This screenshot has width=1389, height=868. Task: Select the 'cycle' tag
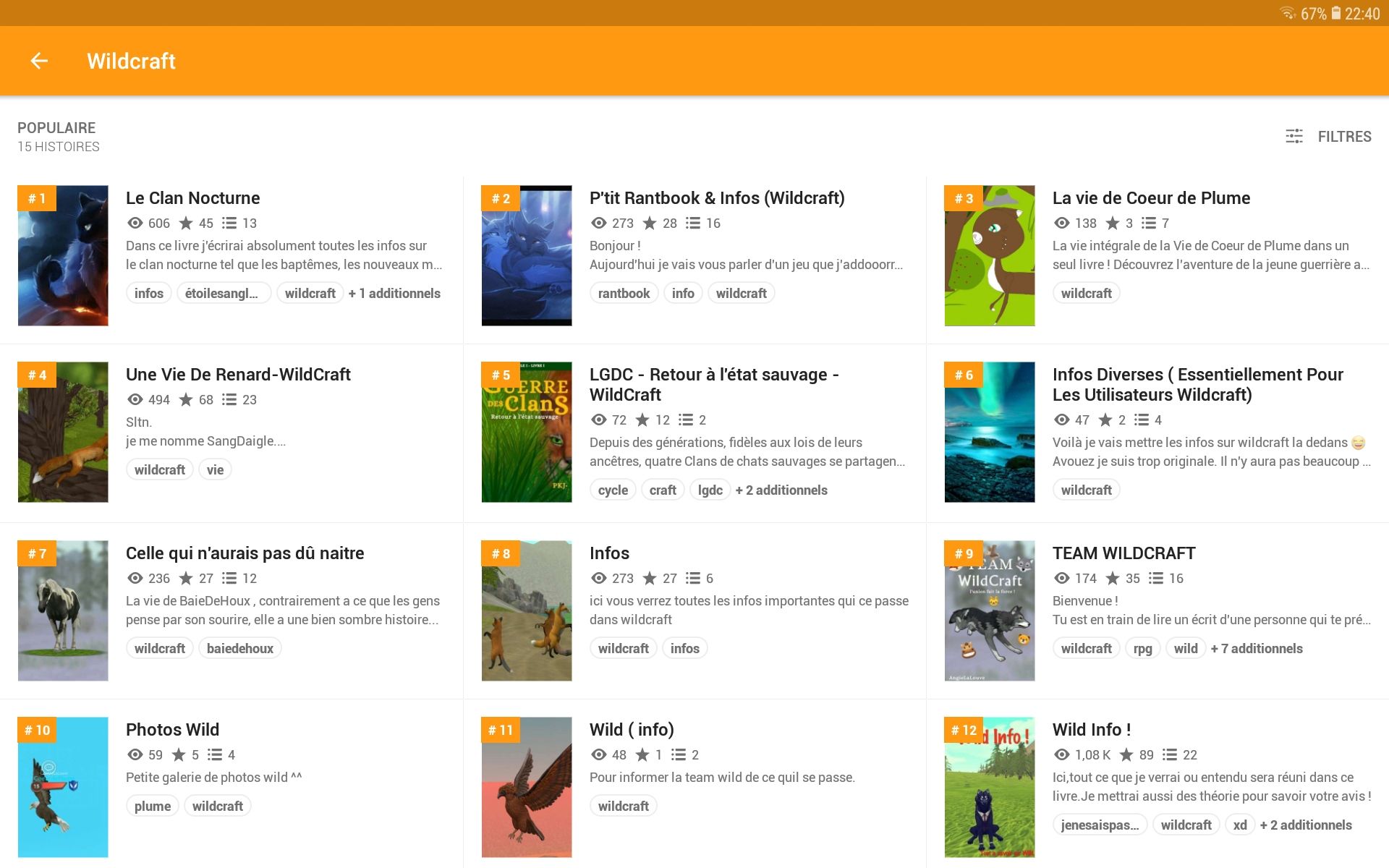point(613,490)
